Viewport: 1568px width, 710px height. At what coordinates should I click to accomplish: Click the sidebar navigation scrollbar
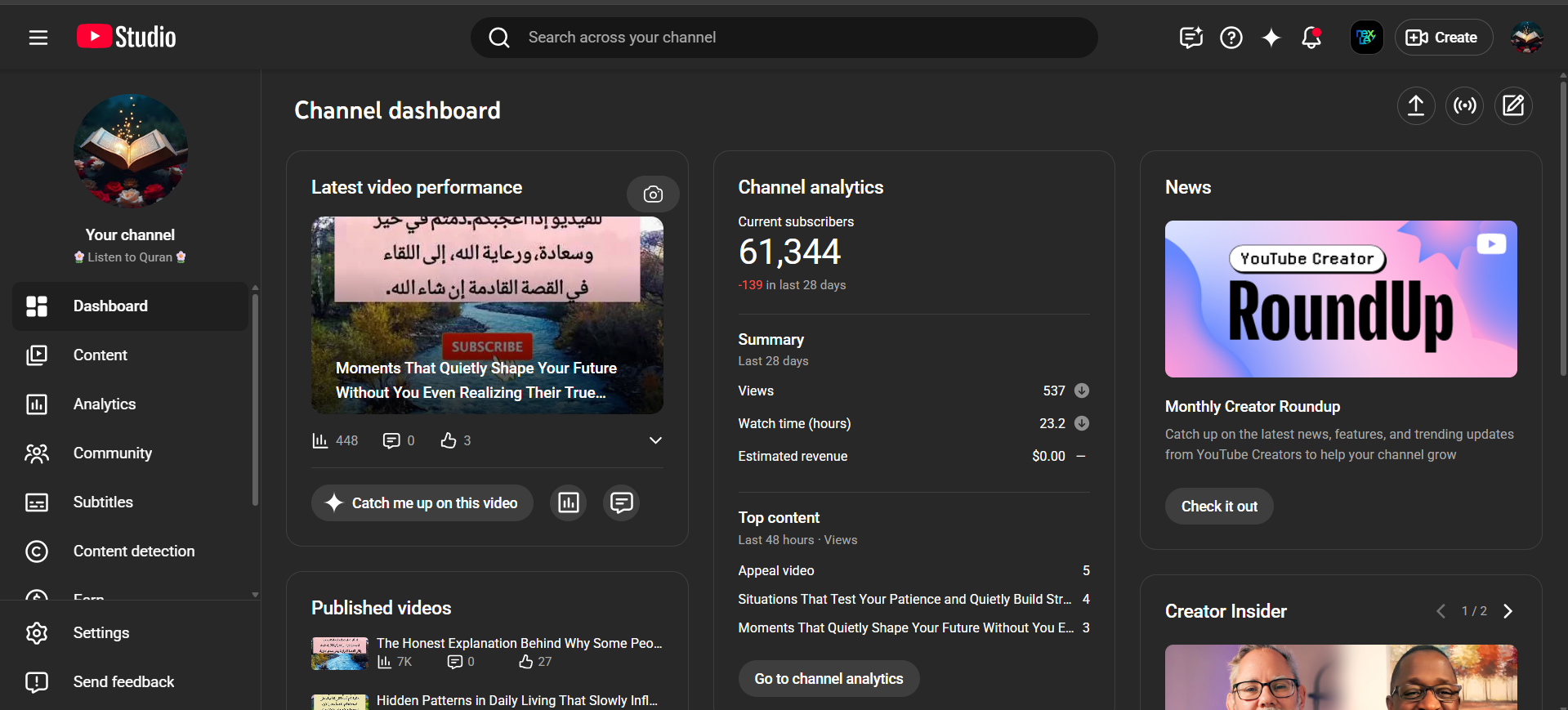point(255,399)
